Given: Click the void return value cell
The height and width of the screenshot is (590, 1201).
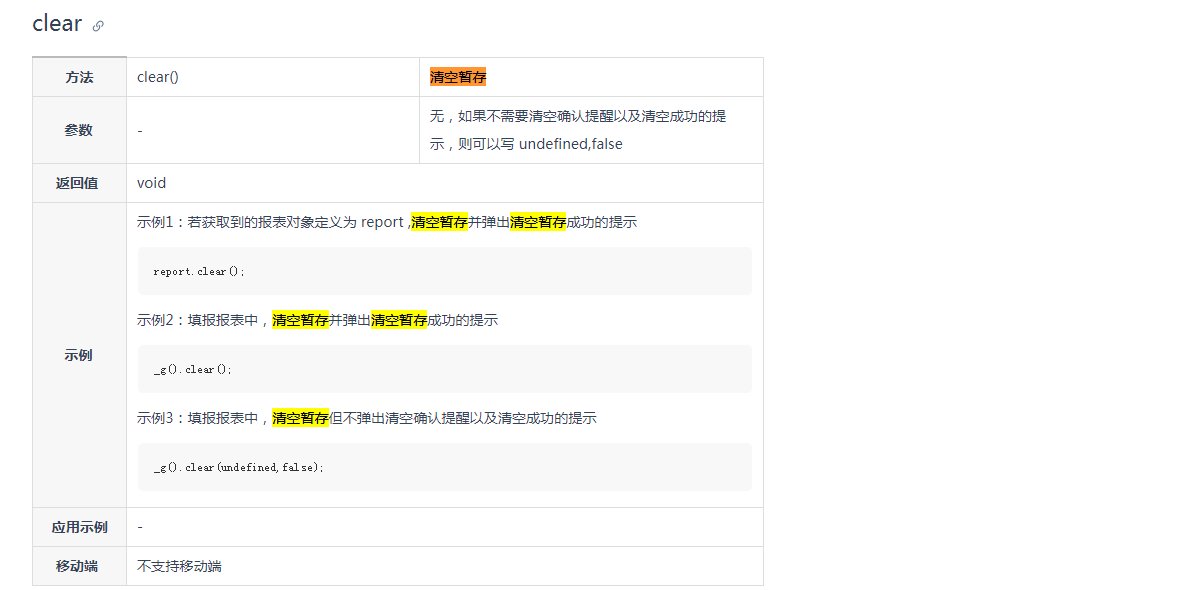Looking at the screenshot, I should click(x=445, y=183).
